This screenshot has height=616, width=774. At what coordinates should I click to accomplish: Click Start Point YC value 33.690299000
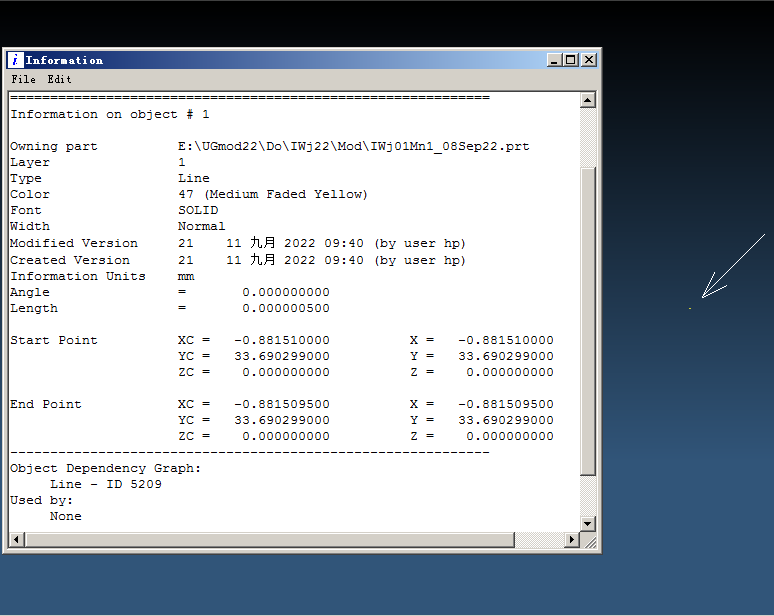[282, 356]
